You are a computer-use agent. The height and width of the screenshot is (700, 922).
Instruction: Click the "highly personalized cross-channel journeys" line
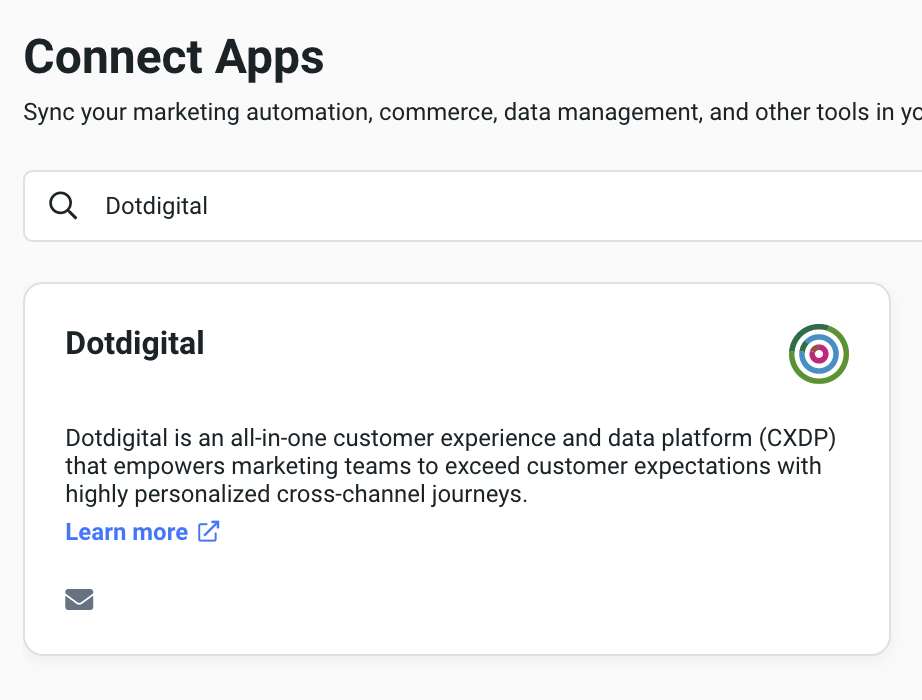pos(296,494)
